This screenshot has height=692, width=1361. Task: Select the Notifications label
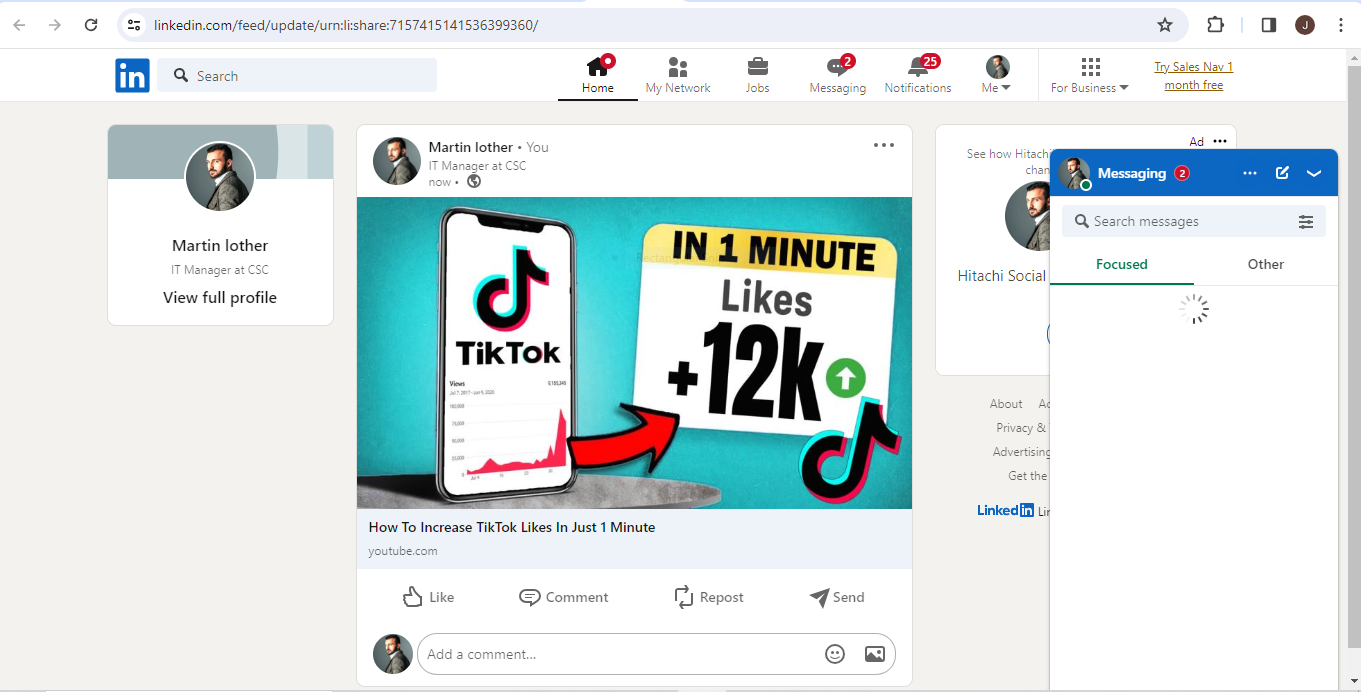(918, 88)
